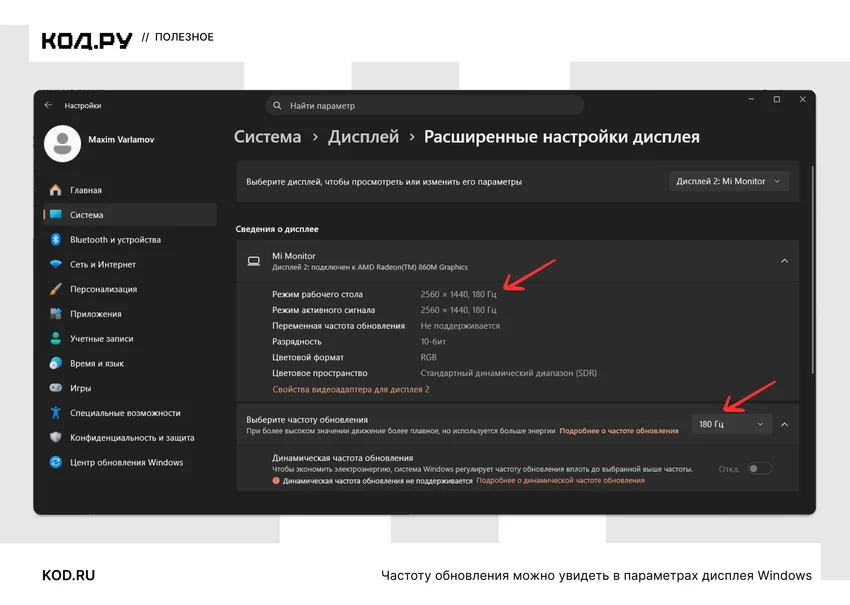
Task: Click the Игры gamepad icon
Action: [55, 388]
